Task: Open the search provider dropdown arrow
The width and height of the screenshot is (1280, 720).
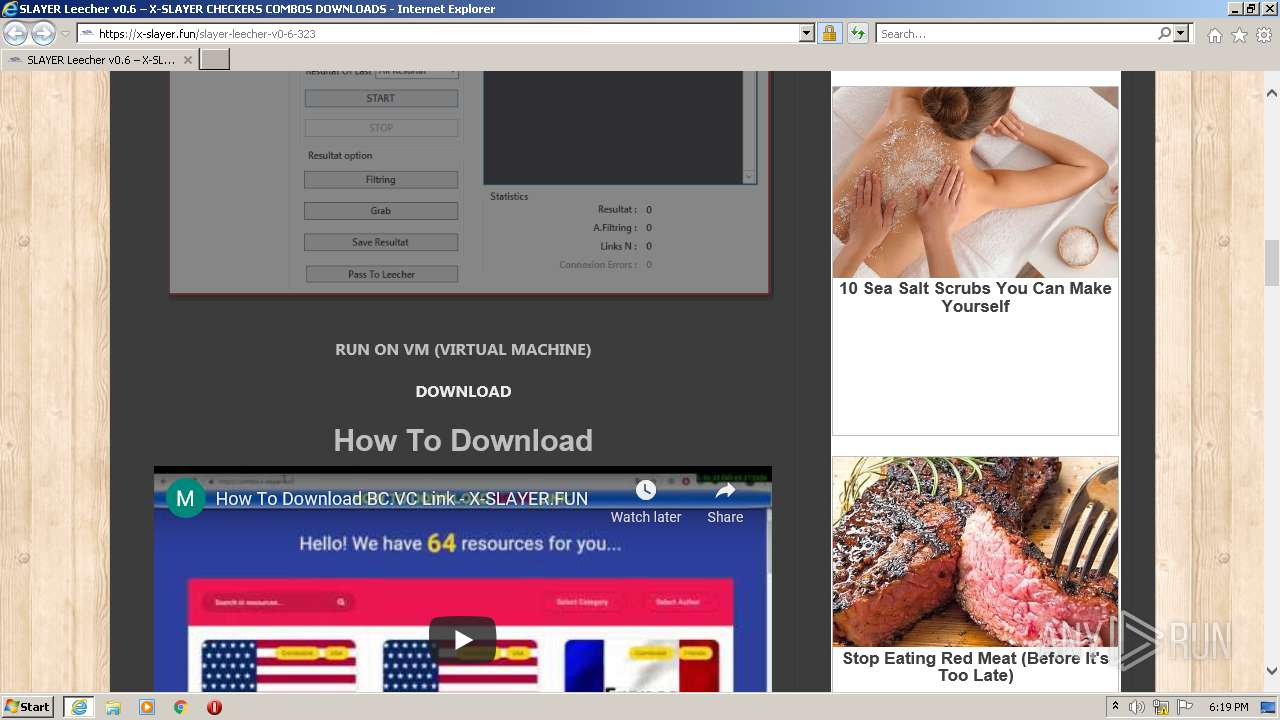Action: click(x=1181, y=34)
